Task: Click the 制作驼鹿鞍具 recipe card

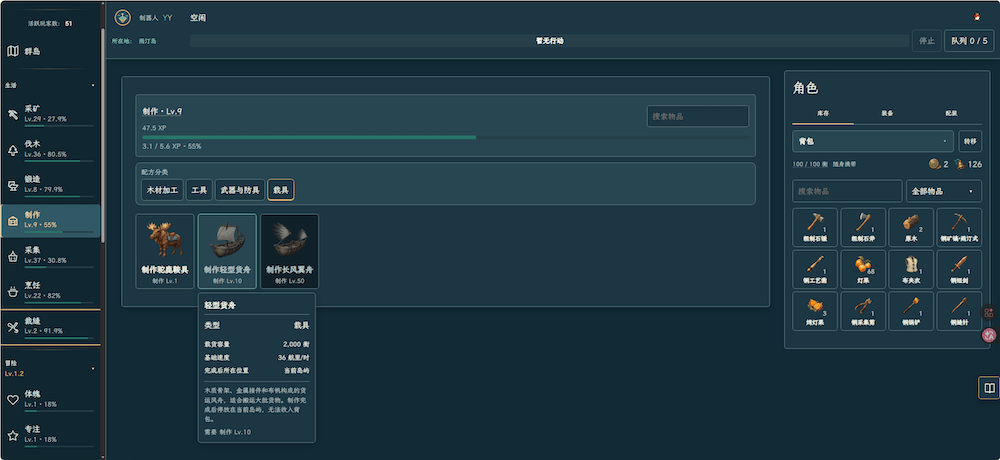Action: click(x=165, y=251)
